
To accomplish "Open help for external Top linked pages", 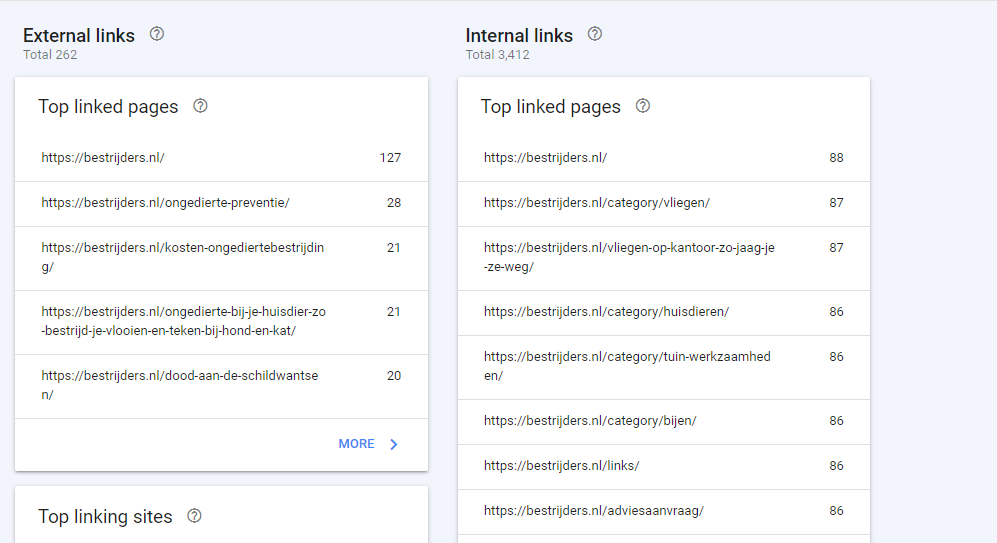I will pos(200,106).
